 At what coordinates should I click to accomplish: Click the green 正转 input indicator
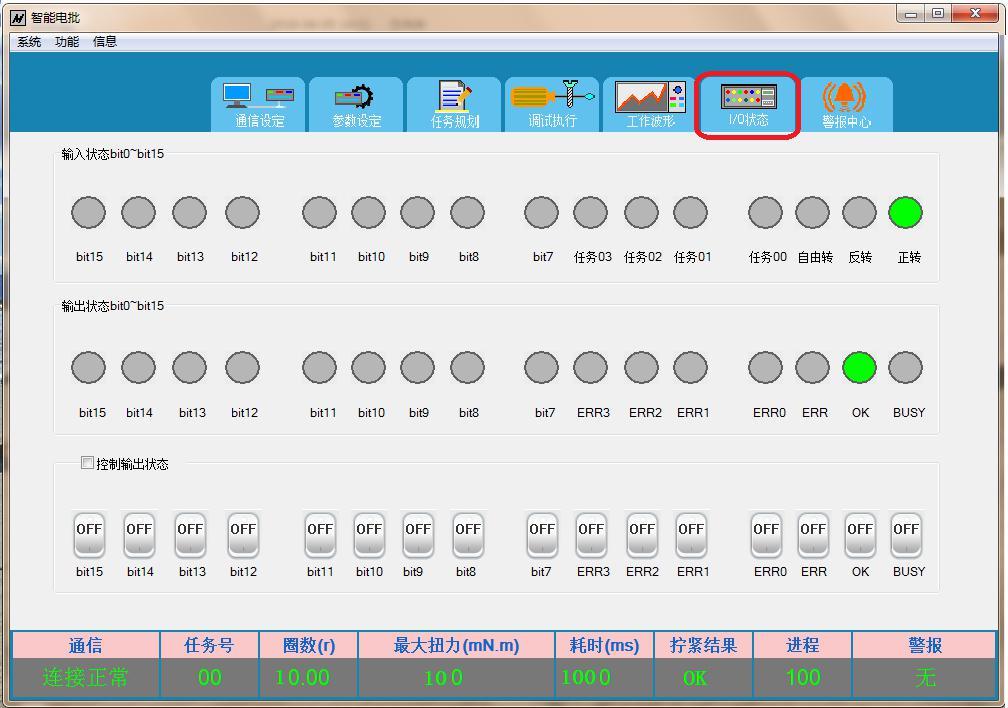pyautogui.click(x=905, y=212)
